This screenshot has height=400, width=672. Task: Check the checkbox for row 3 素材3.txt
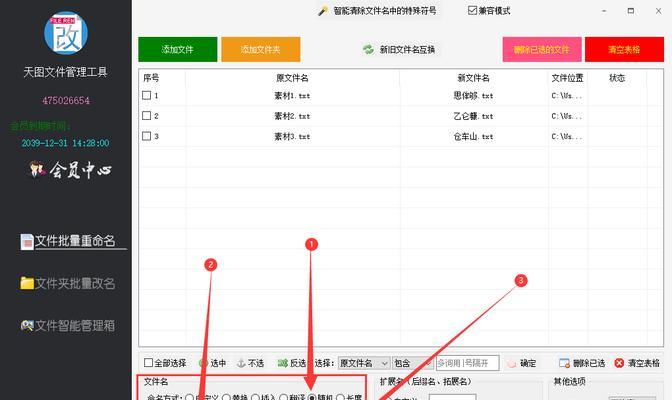click(x=147, y=136)
